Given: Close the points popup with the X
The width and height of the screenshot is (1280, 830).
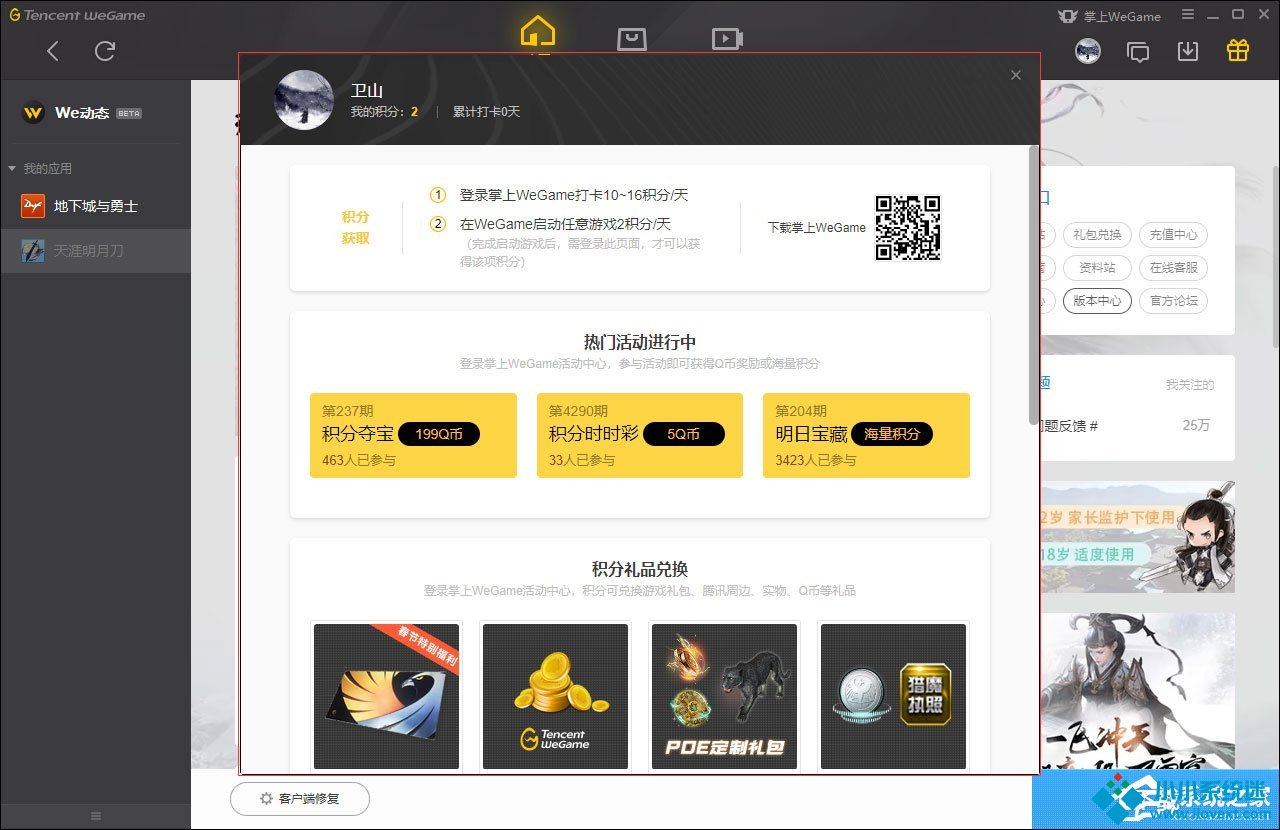Looking at the screenshot, I should pyautogui.click(x=1016, y=75).
